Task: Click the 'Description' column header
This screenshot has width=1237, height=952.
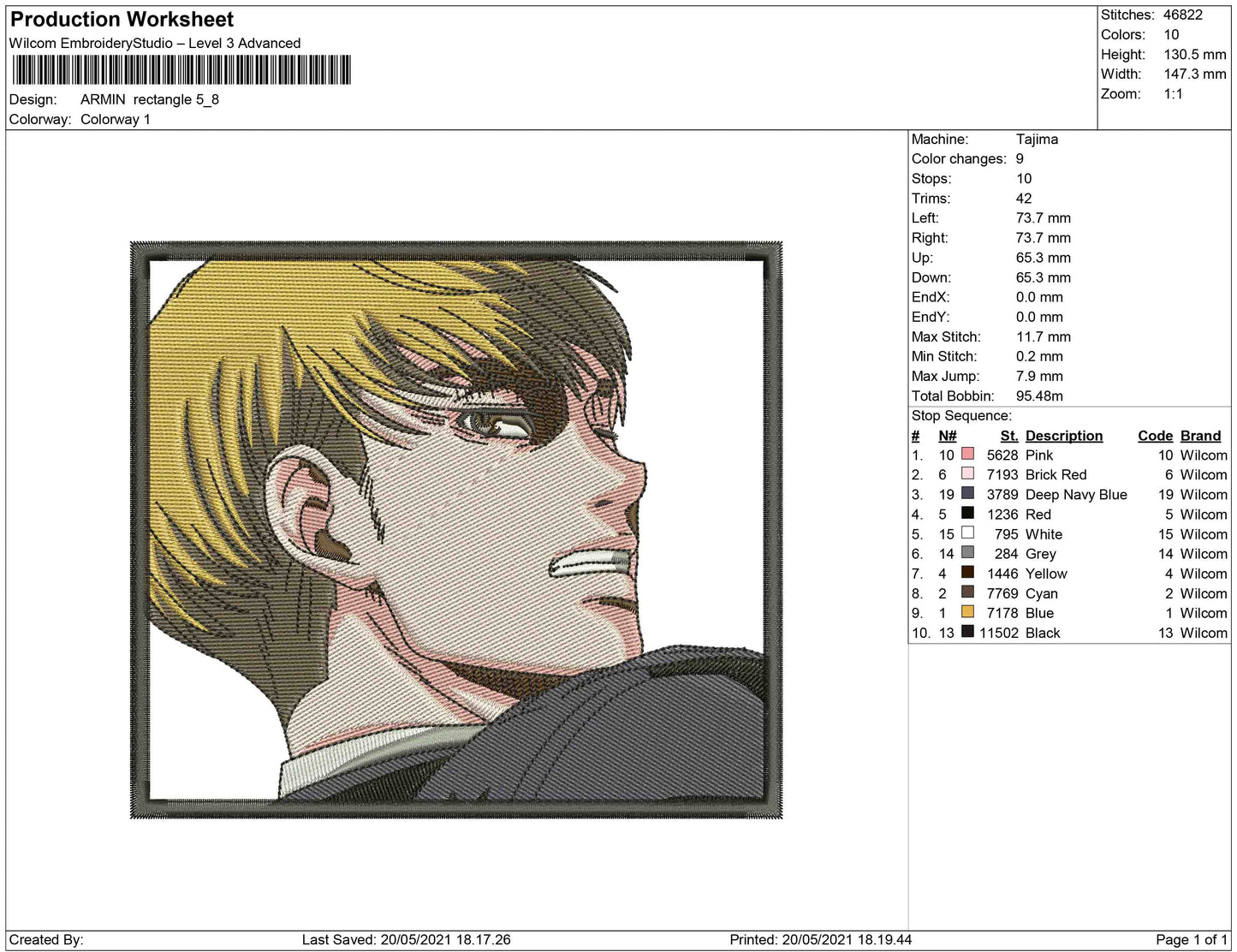Action: (x=1064, y=436)
